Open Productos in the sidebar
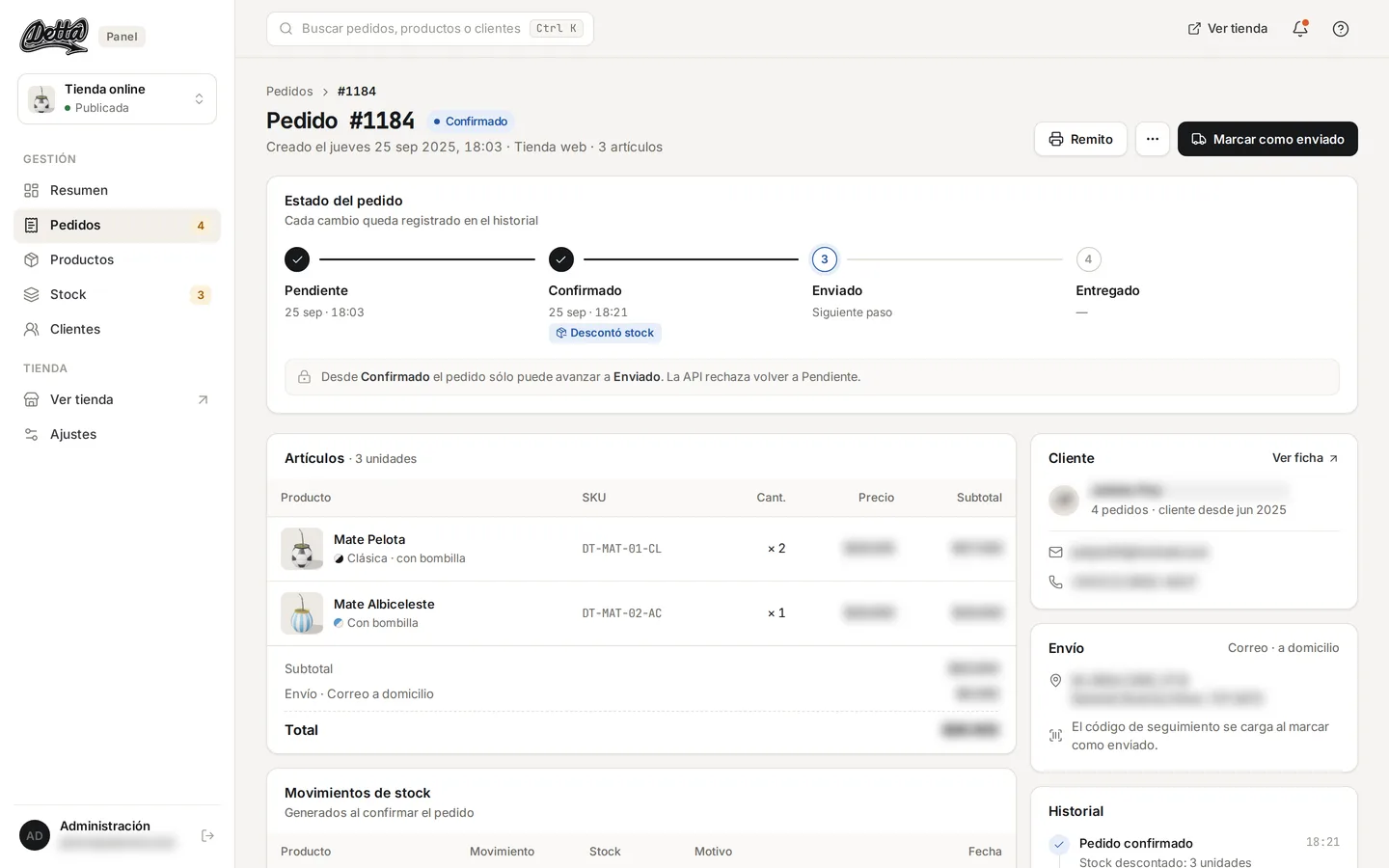This screenshot has height=868, width=1389. [117, 260]
